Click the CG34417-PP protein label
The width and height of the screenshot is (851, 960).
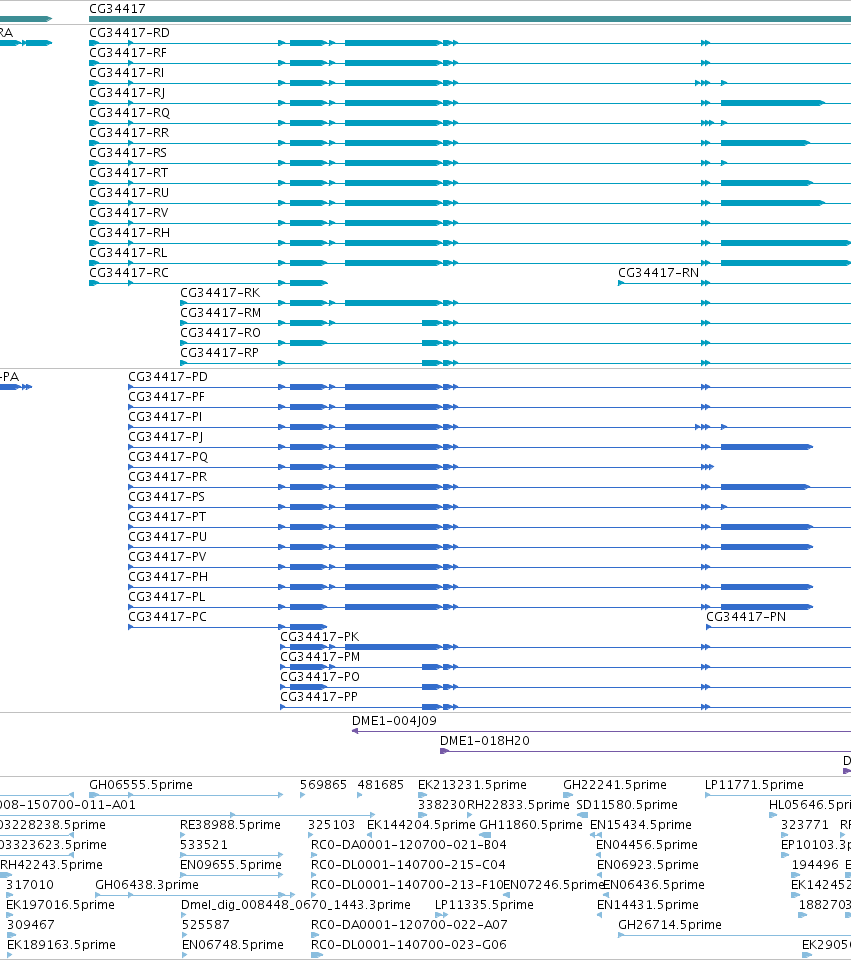pos(319,697)
